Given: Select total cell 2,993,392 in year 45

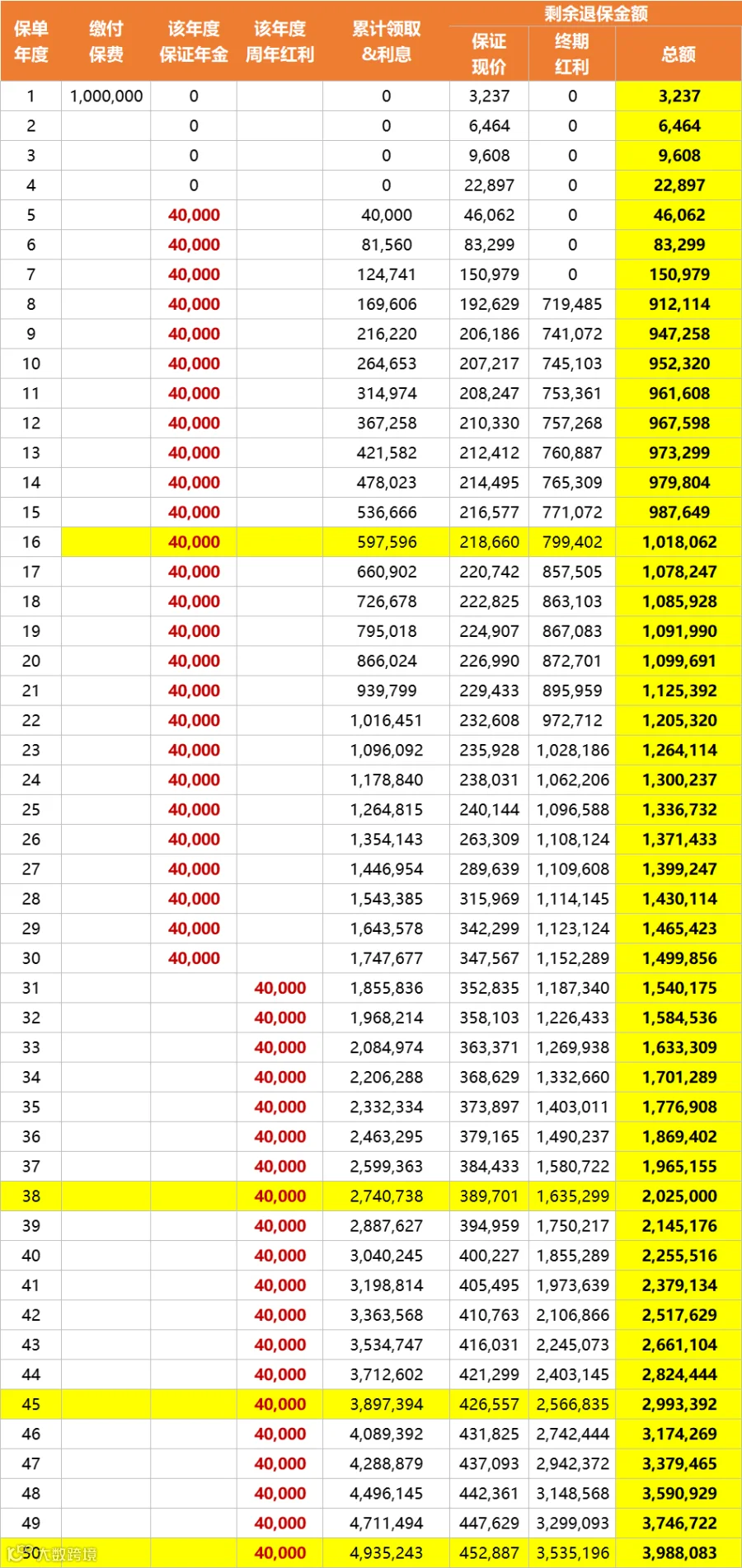Looking at the screenshot, I should coord(679,1404).
